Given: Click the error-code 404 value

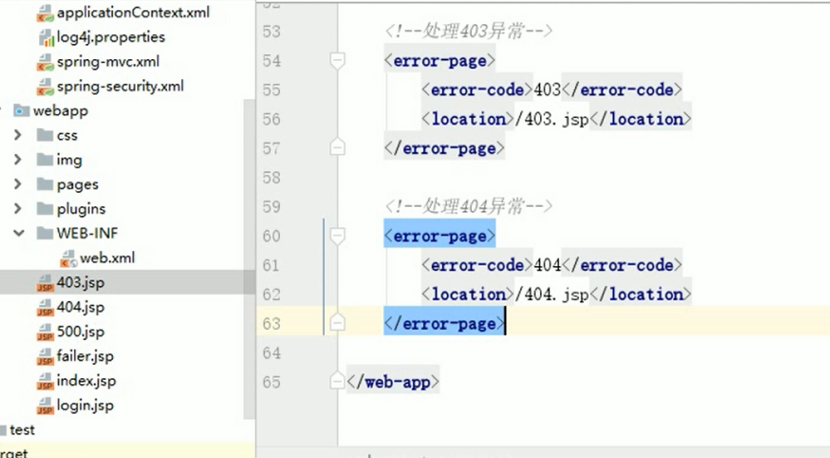Looking at the screenshot, I should (x=547, y=265).
